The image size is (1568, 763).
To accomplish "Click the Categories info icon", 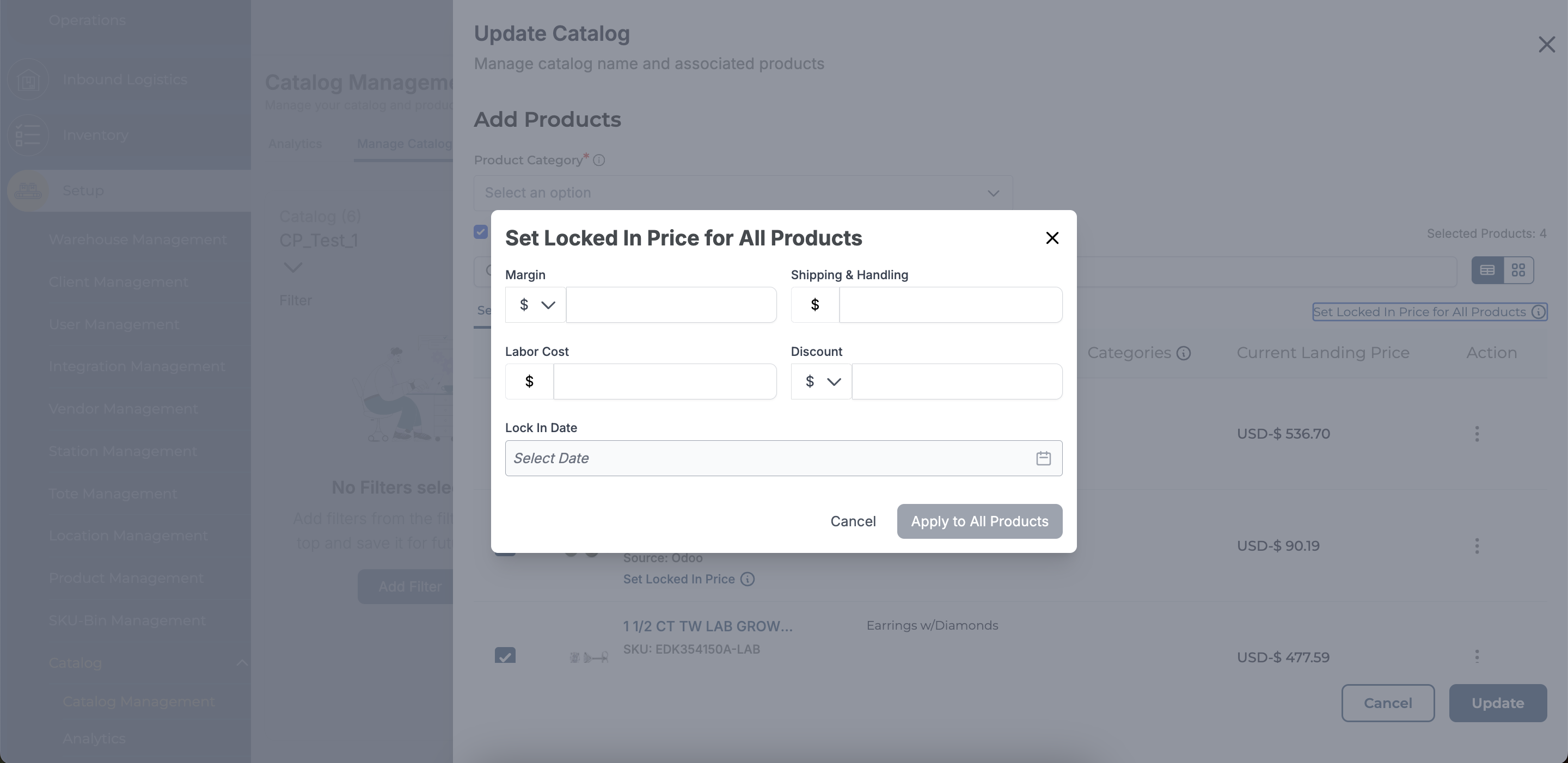I will [x=1183, y=354].
